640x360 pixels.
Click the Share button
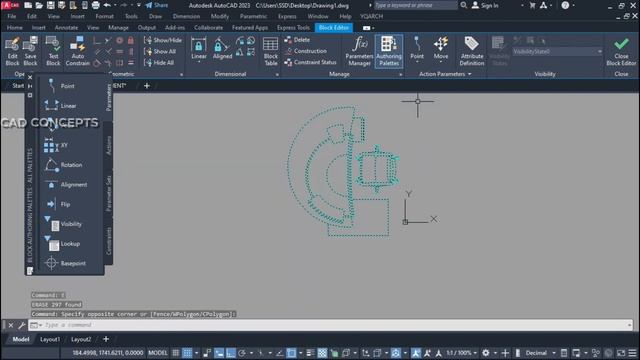[157, 5]
